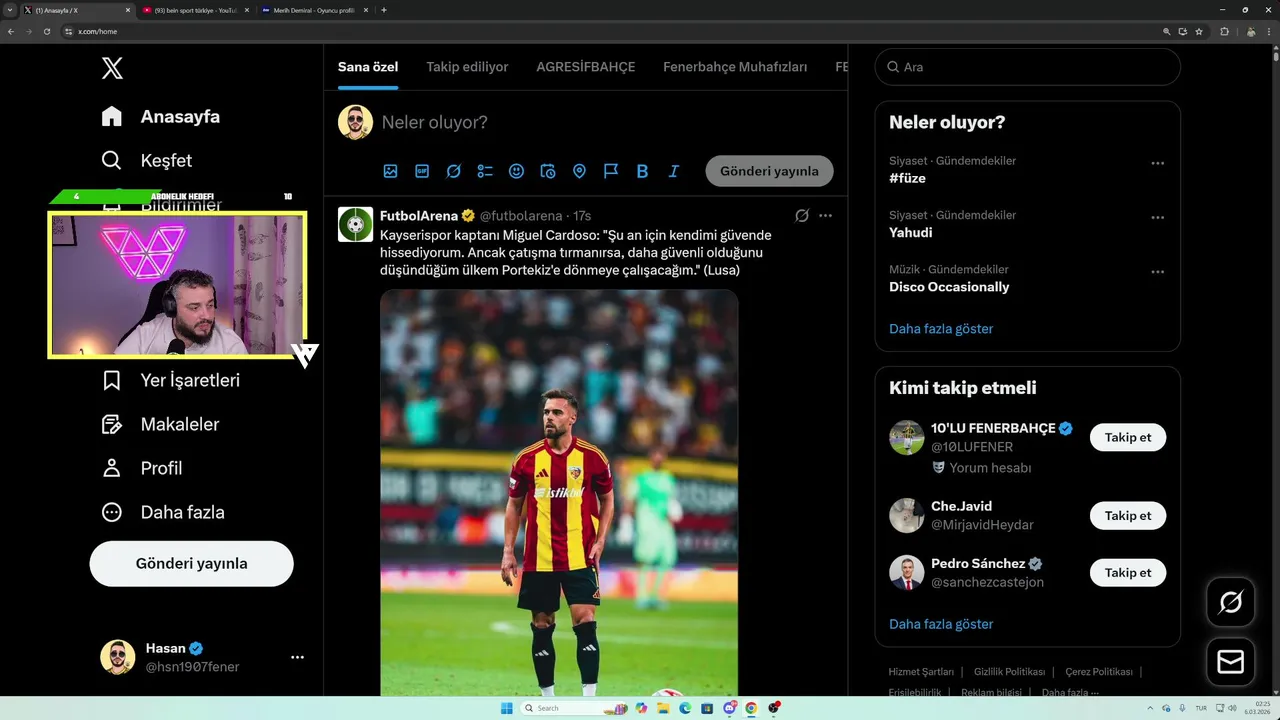Click Daha fazla göster under Kimi takip etmeli
This screenshot has width=1280, height=720.
941,624
